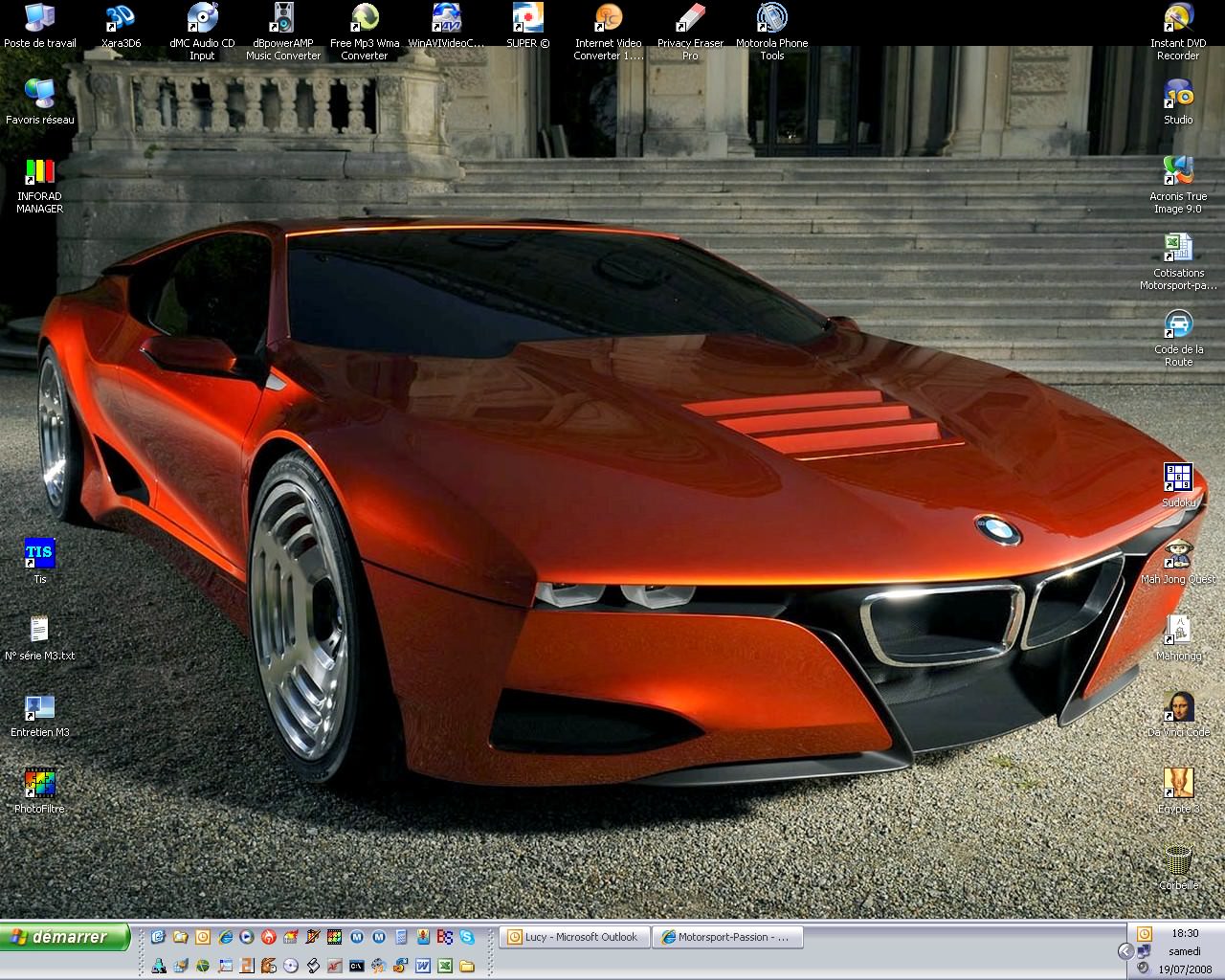
Task: Launch Da Vinci Code shortcut
Action: [x=1178, y=715]
